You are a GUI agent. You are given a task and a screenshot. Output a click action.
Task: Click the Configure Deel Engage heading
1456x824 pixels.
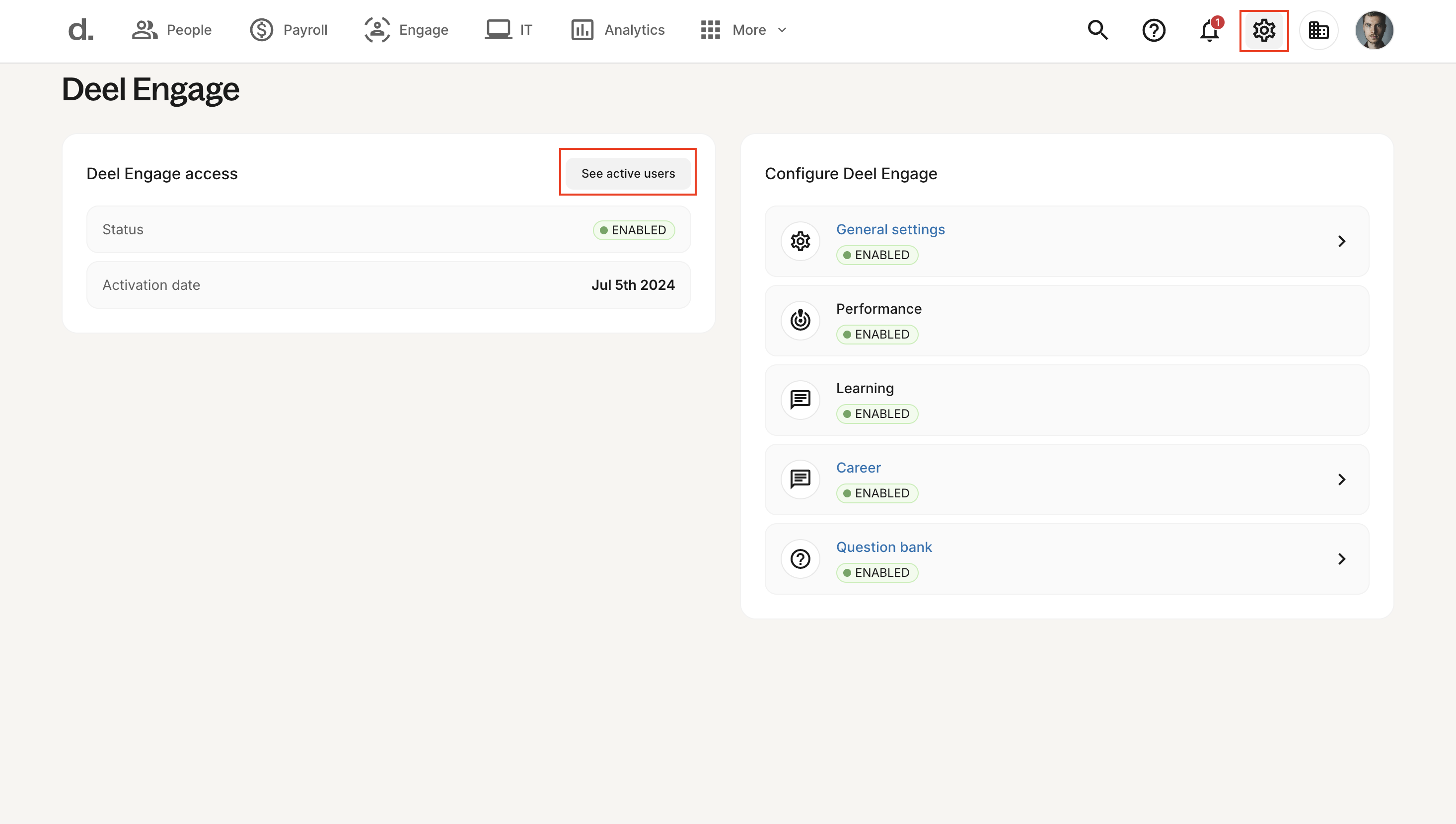click(851, 174)
